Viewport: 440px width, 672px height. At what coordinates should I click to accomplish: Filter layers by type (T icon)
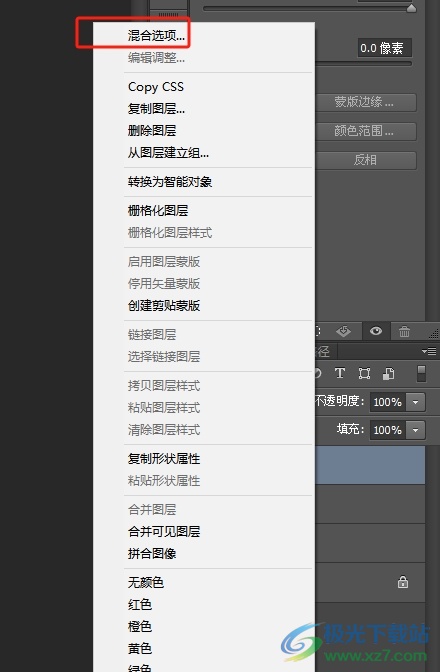click(340, 373)
